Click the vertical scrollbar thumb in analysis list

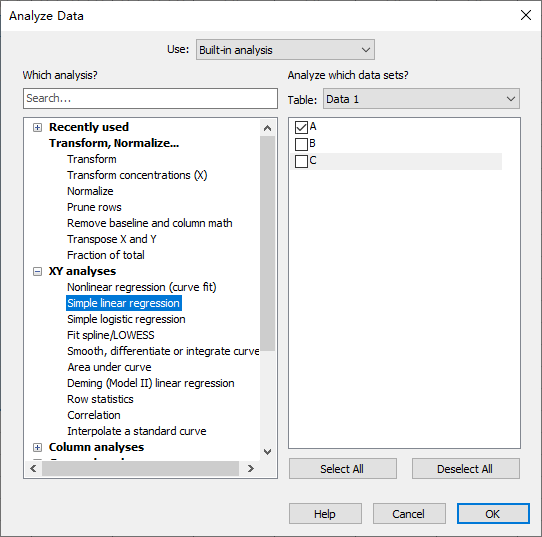[x=267, y=244]
